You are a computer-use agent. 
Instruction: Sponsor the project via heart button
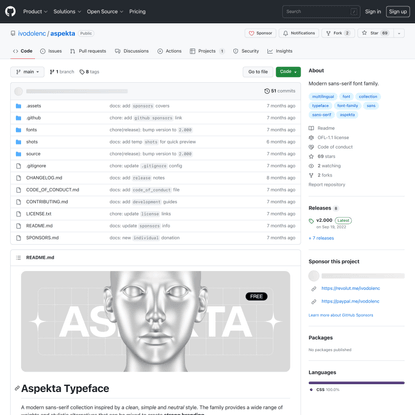click(260, 33)
